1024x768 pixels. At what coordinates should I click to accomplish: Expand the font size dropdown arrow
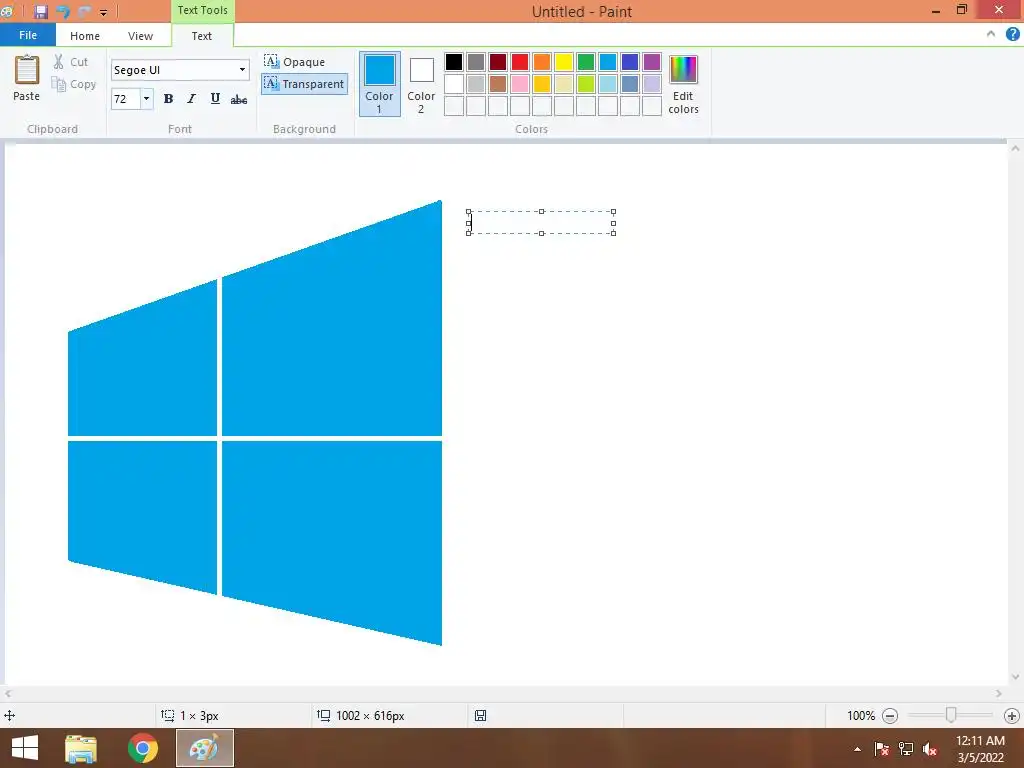tap(146, 99)
